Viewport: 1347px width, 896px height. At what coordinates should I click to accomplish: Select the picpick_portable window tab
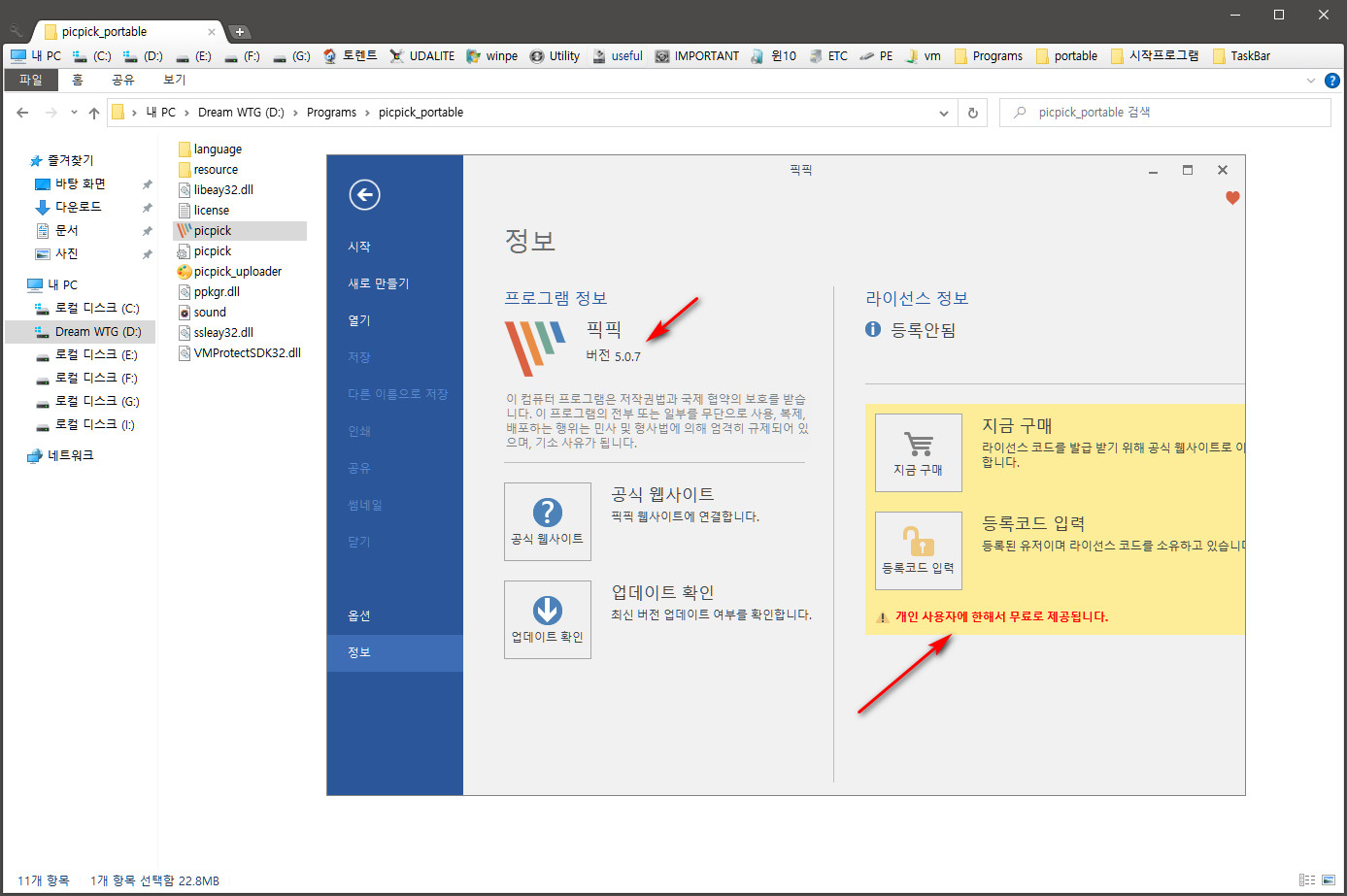click(x=129, y=32)
